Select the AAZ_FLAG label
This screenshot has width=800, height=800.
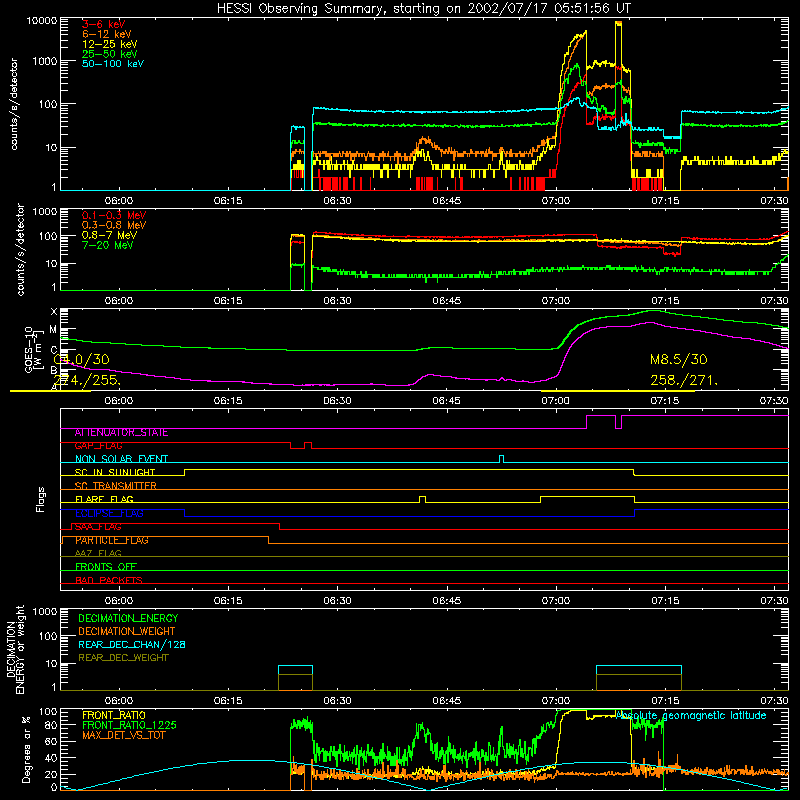click(x=98, y=554)
